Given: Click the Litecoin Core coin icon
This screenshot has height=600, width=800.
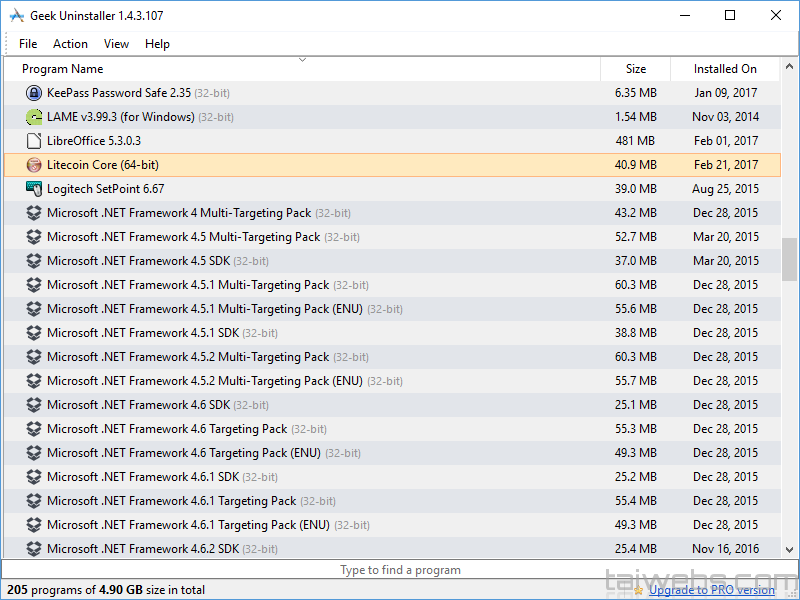Looking at the screenshot, I should tap(34, 165).
